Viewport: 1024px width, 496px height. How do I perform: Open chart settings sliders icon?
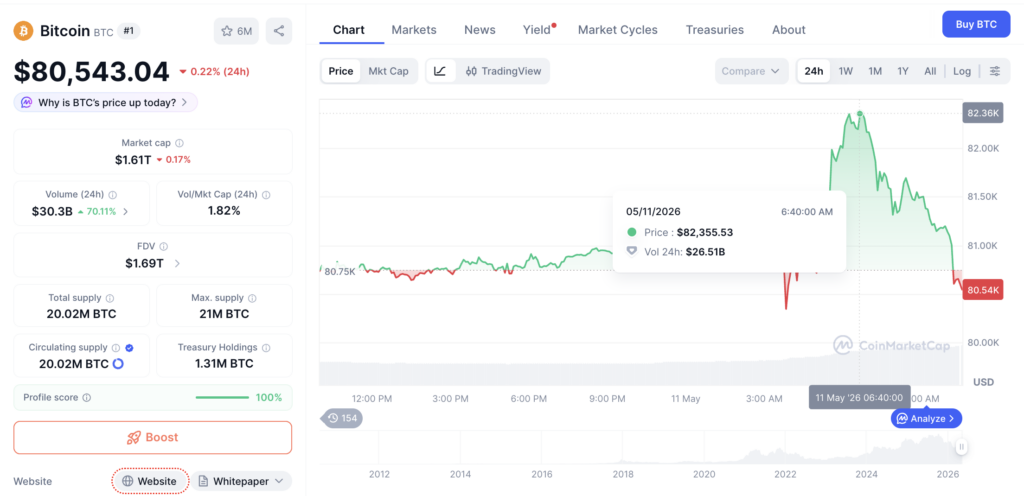pos(995,71)
